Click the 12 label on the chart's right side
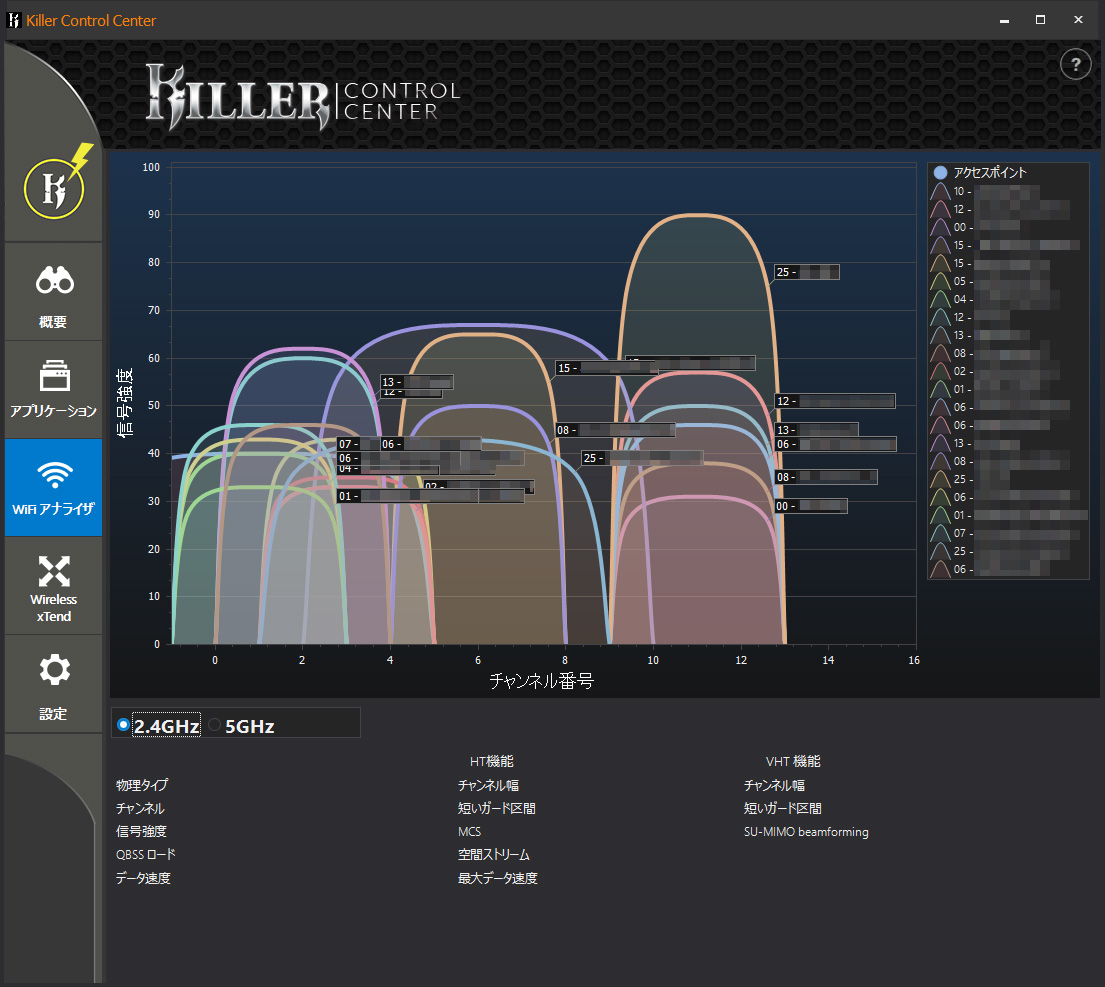This screenshot has height=987, width=1105. (x=835, y=401)
